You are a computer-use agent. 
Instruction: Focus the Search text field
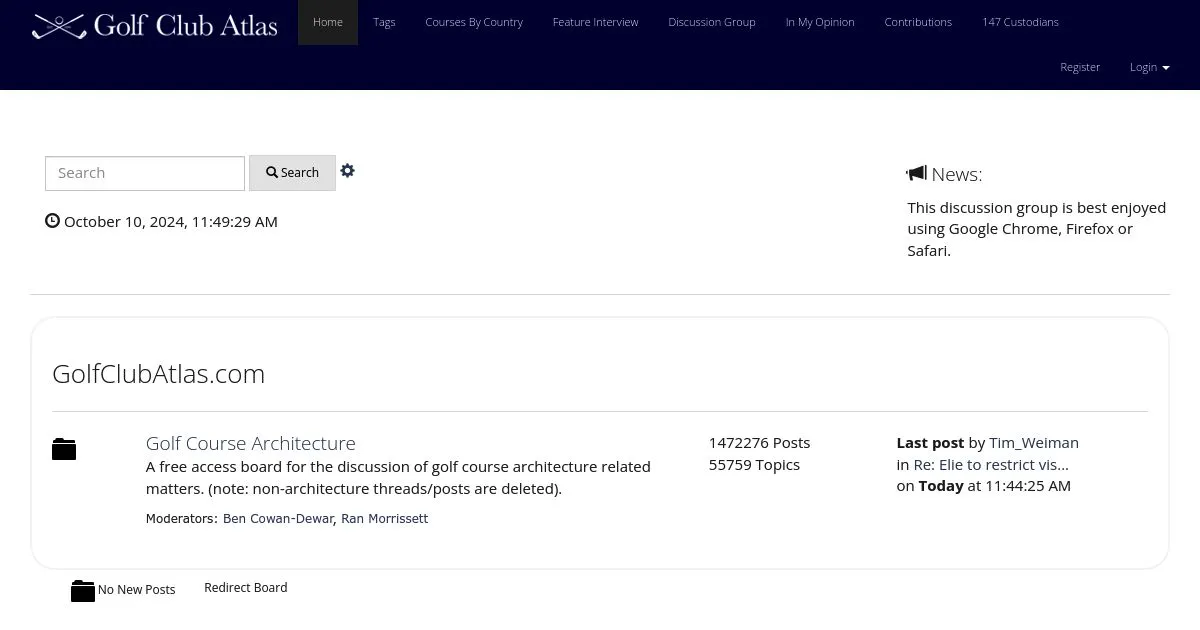coord(145,173)
